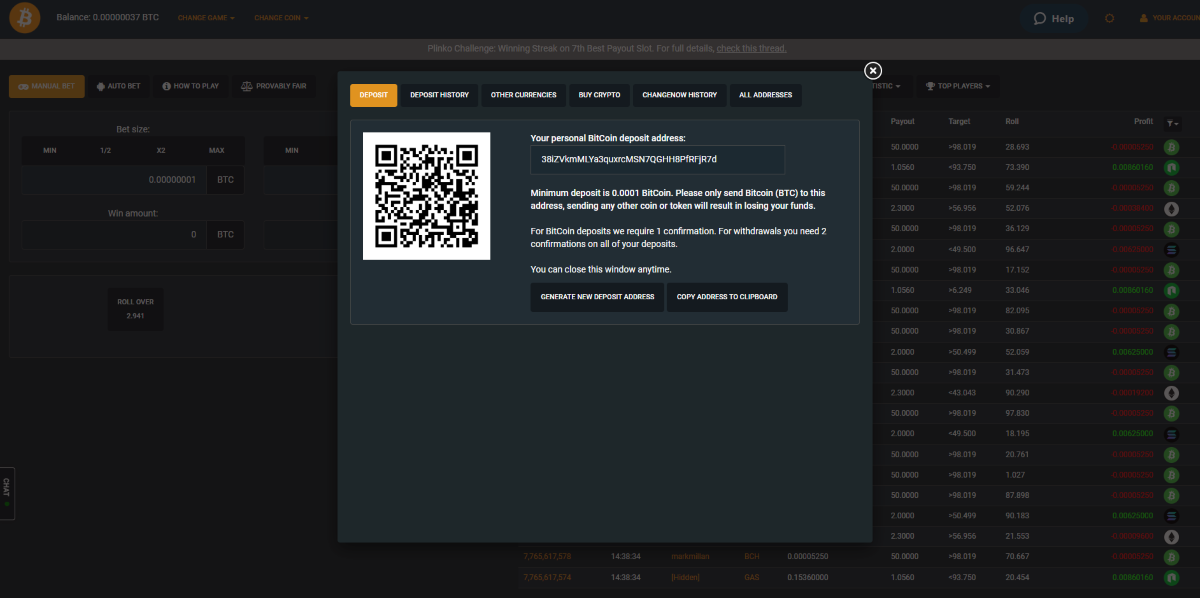The image size is (1200, 598).
Task: Click the BitCoin deposit address field
Action: (x=657, y=159)
